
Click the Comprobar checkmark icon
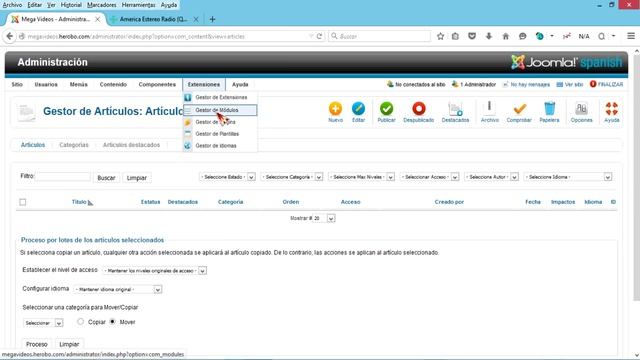519,109
